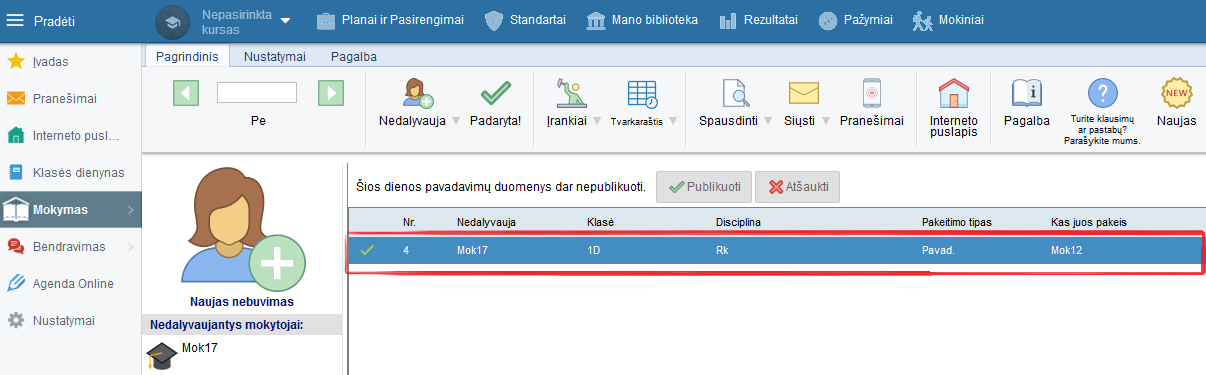The height and width of the screenshot is (375, 1206).
Task: Click the green next day arrow
Action: click(x=331, y=93)
